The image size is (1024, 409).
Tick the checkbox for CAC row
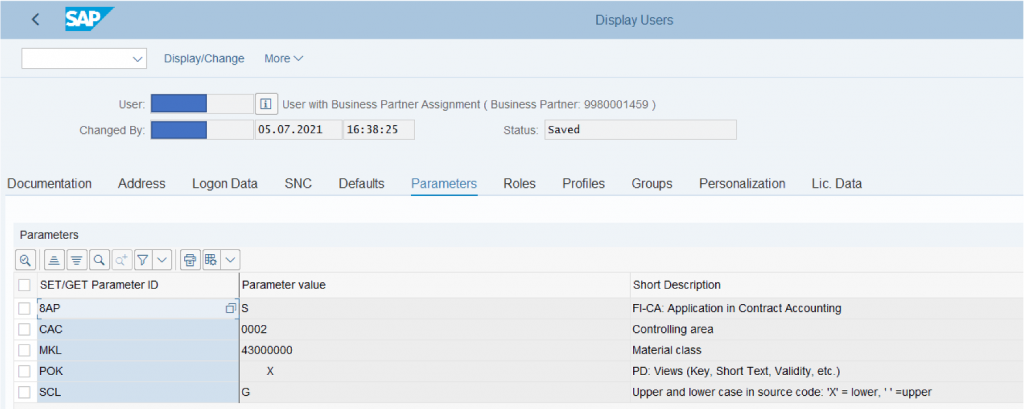(x=24, y=329)
